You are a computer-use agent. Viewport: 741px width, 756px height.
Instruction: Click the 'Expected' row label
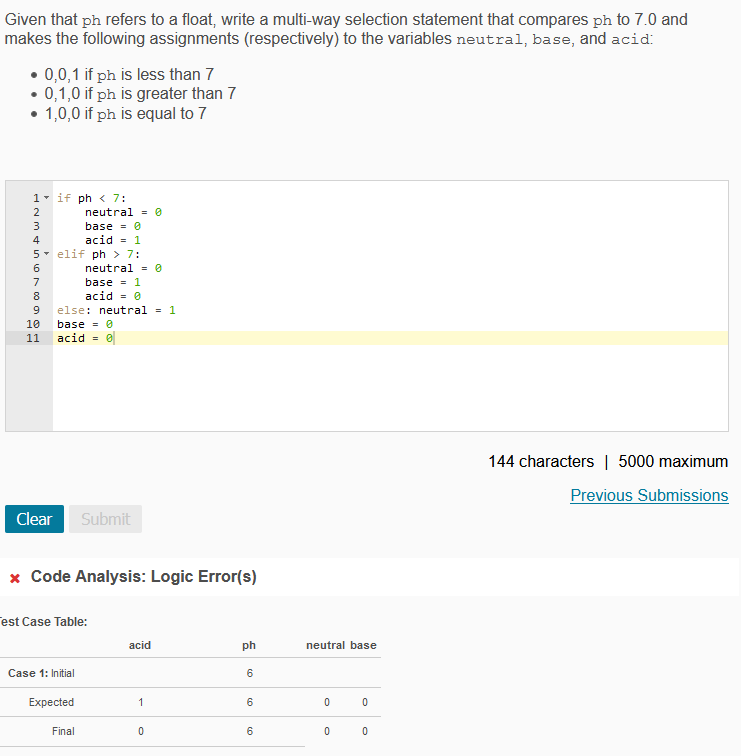coord(51,702)
